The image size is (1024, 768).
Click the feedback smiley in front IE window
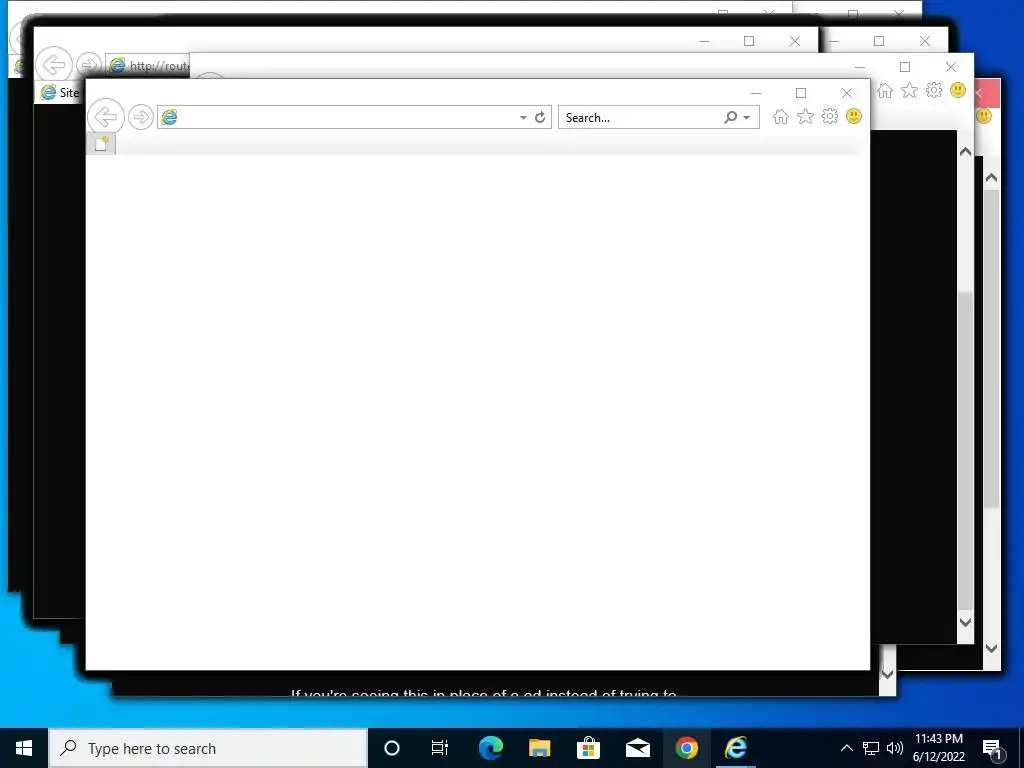tap(854, 116)
